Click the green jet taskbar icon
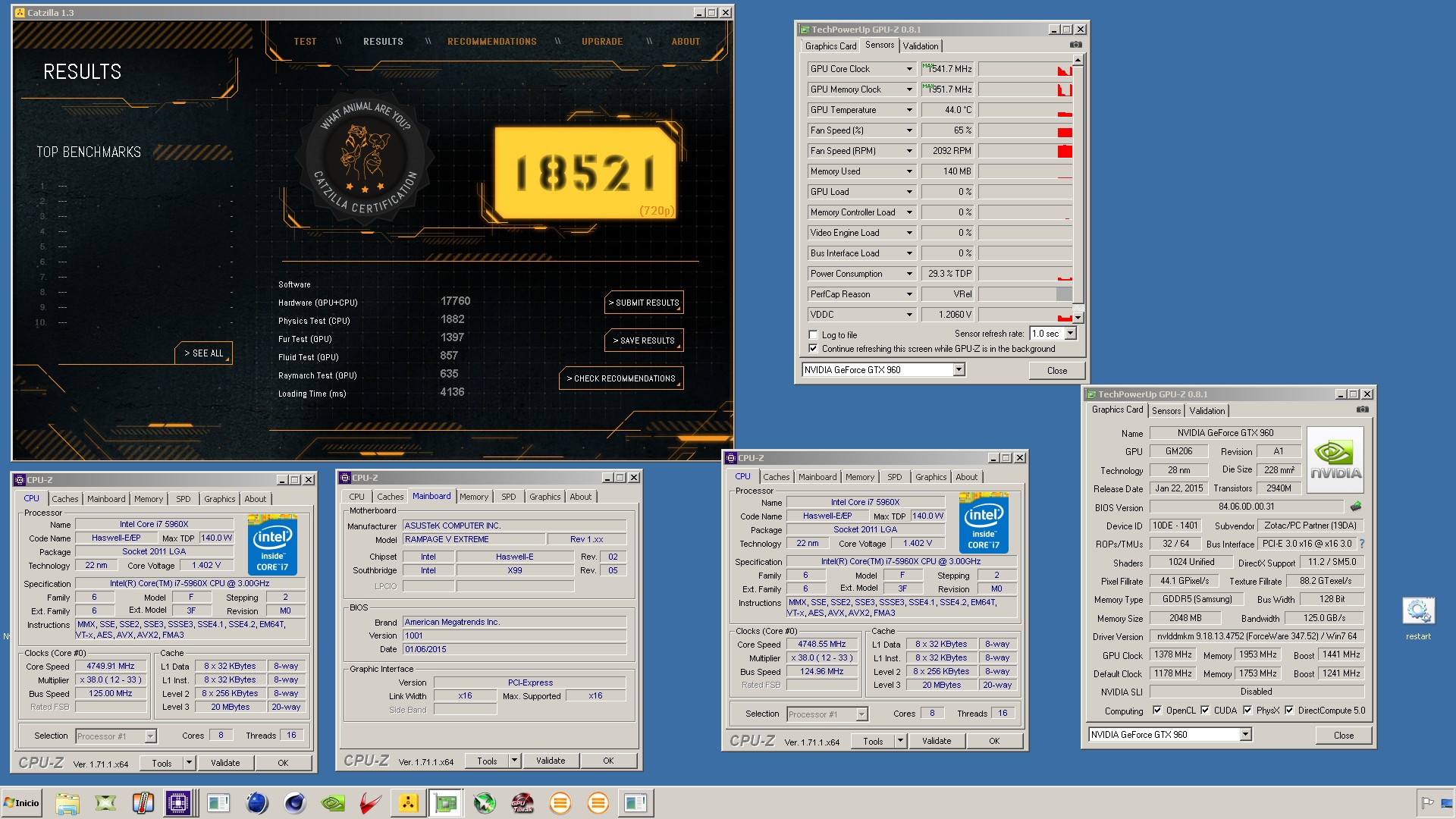This screenshot has width=1456, height=819. pyautogui.click(x=485, y=803)
